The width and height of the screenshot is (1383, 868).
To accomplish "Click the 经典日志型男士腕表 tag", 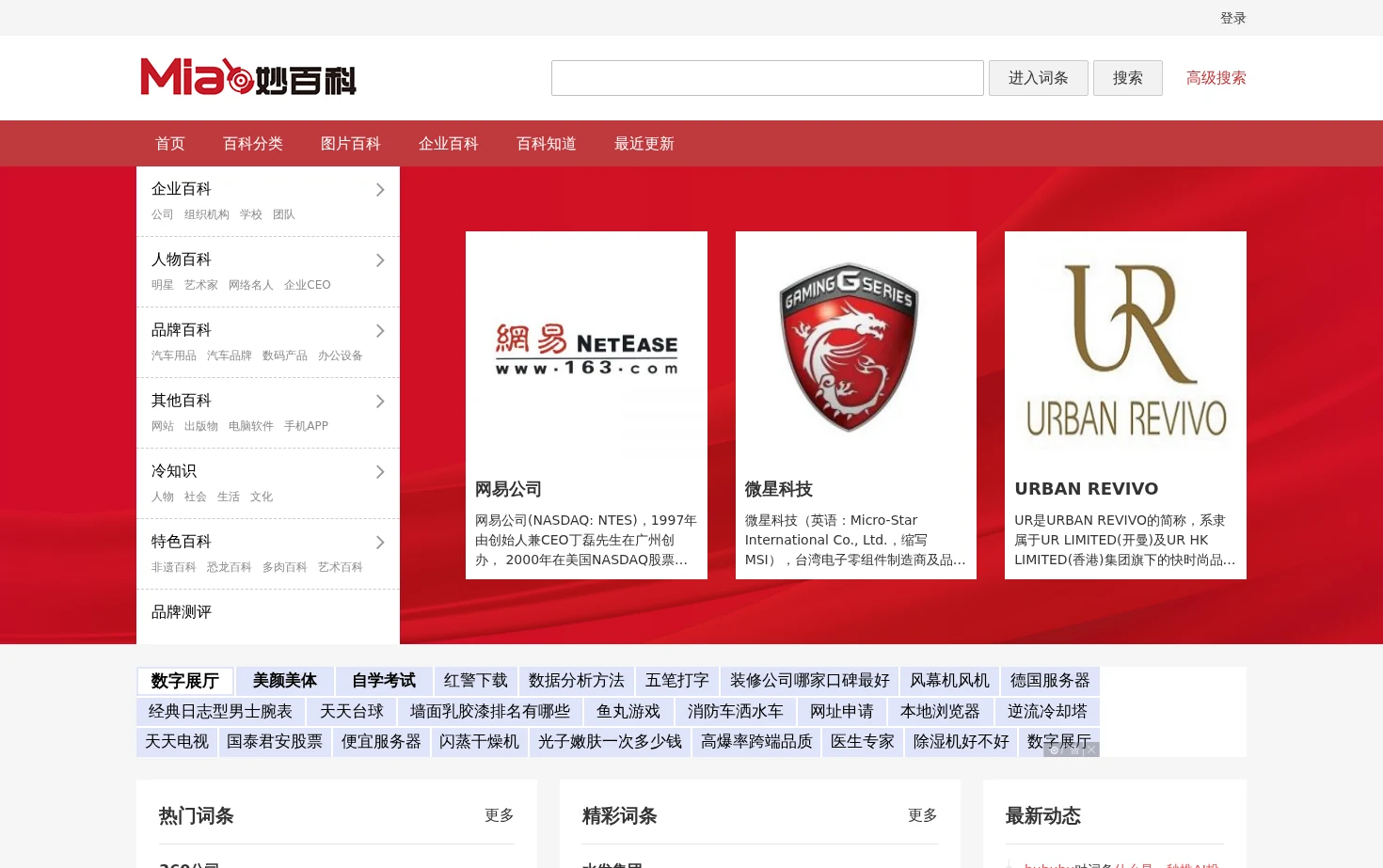I will tap(221, 712).
